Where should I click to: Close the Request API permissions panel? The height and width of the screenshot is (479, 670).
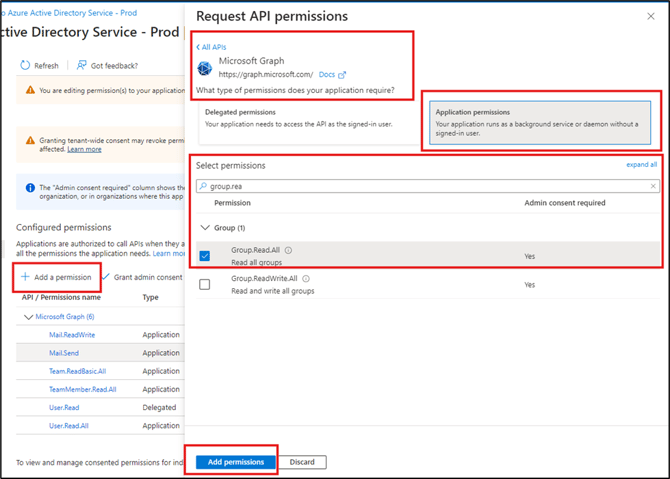point(651,16)
